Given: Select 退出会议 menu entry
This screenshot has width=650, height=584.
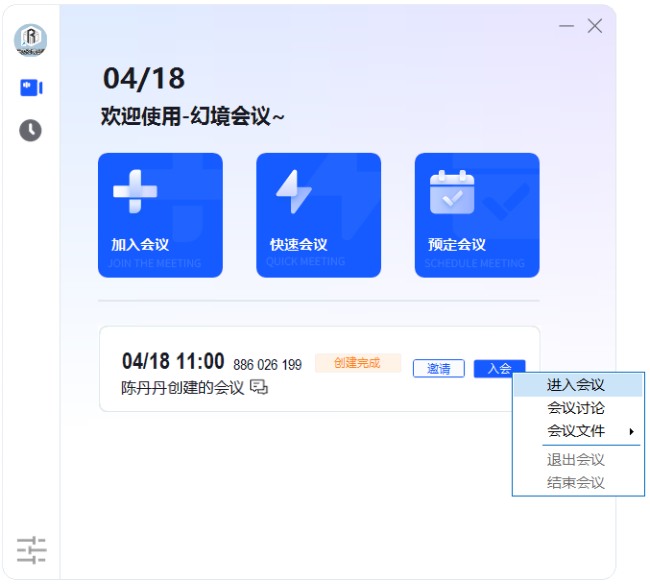Looking at the screenshot, I should pos(576,460).
